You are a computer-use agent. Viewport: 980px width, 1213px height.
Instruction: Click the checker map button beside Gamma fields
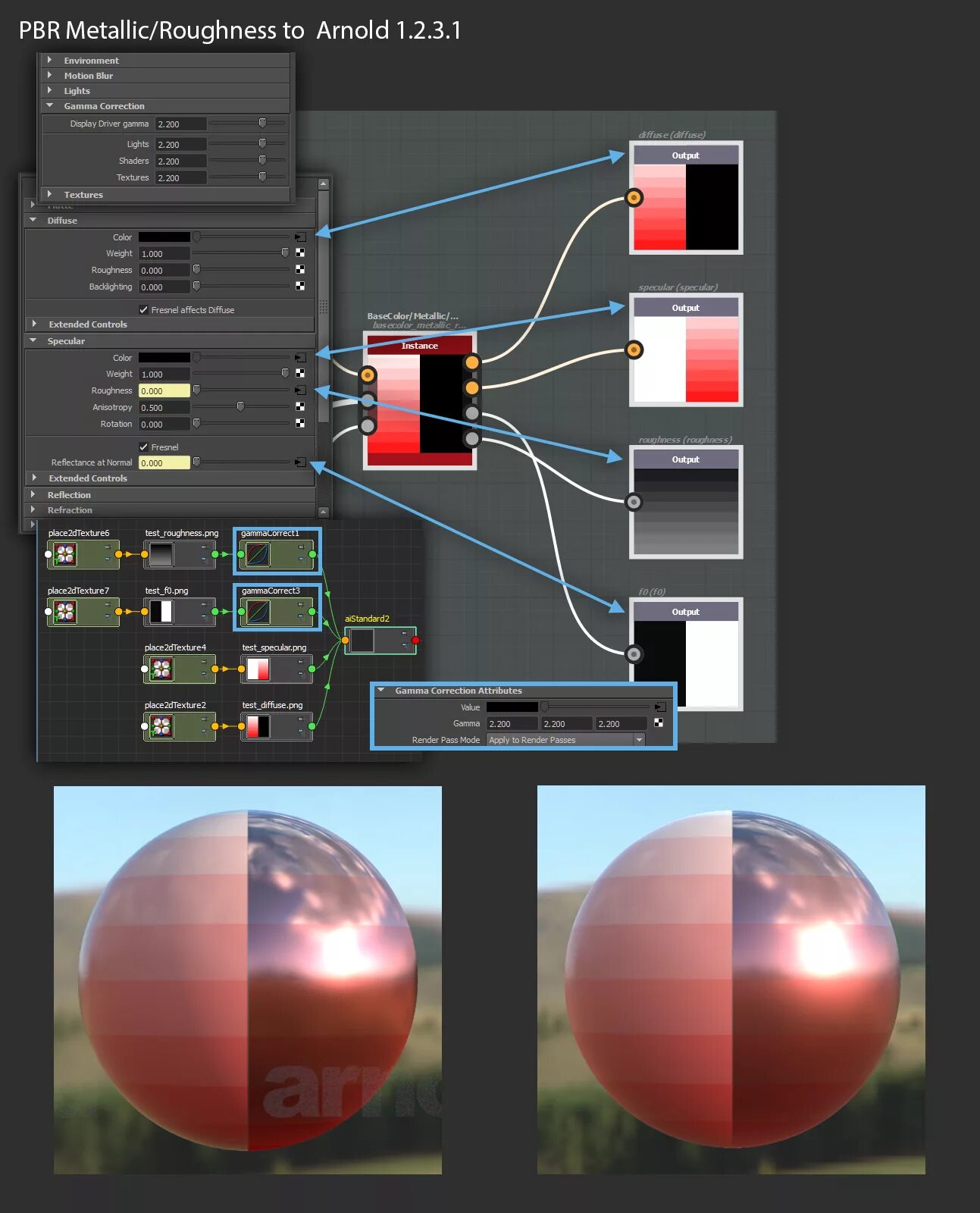tap(659, 723)
